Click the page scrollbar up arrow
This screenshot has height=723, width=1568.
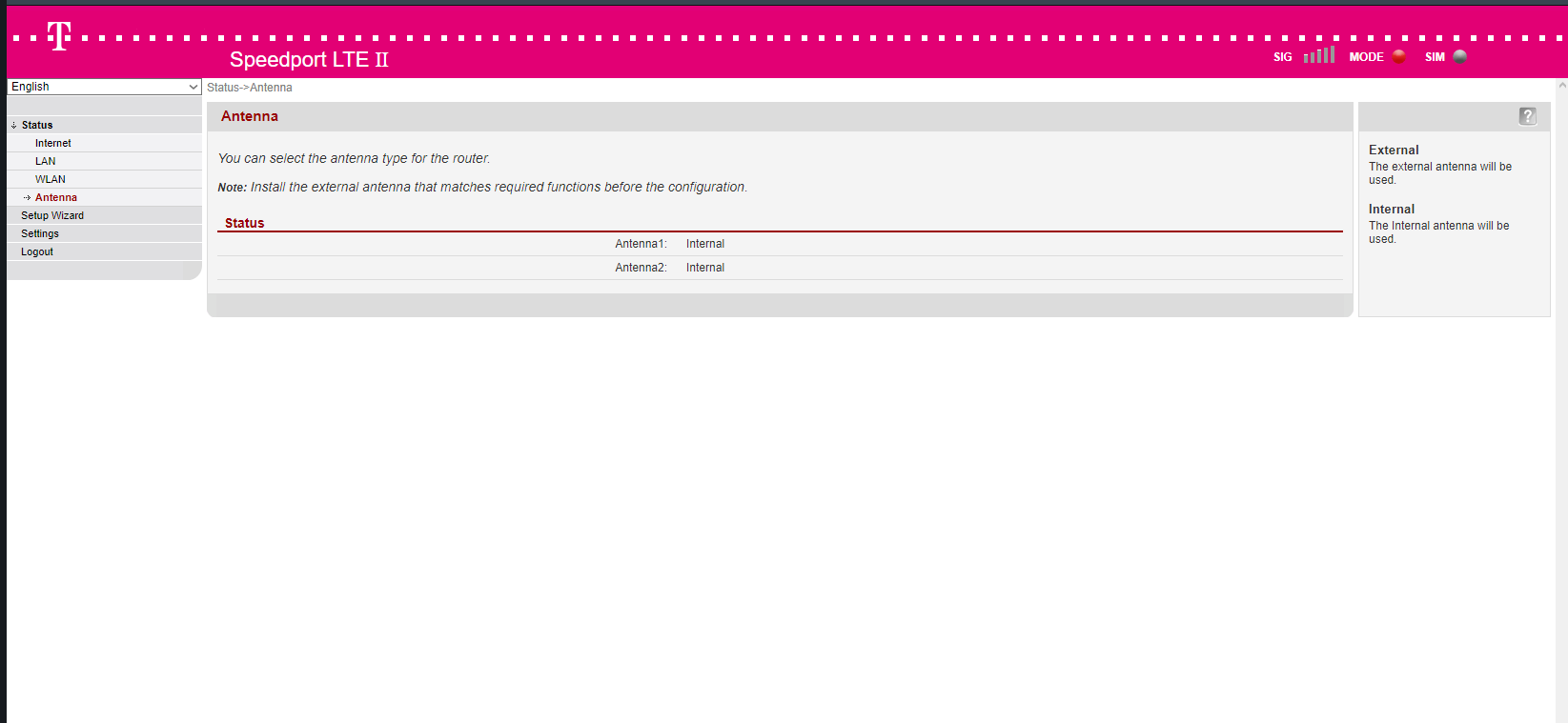[x=1561, y=86]
